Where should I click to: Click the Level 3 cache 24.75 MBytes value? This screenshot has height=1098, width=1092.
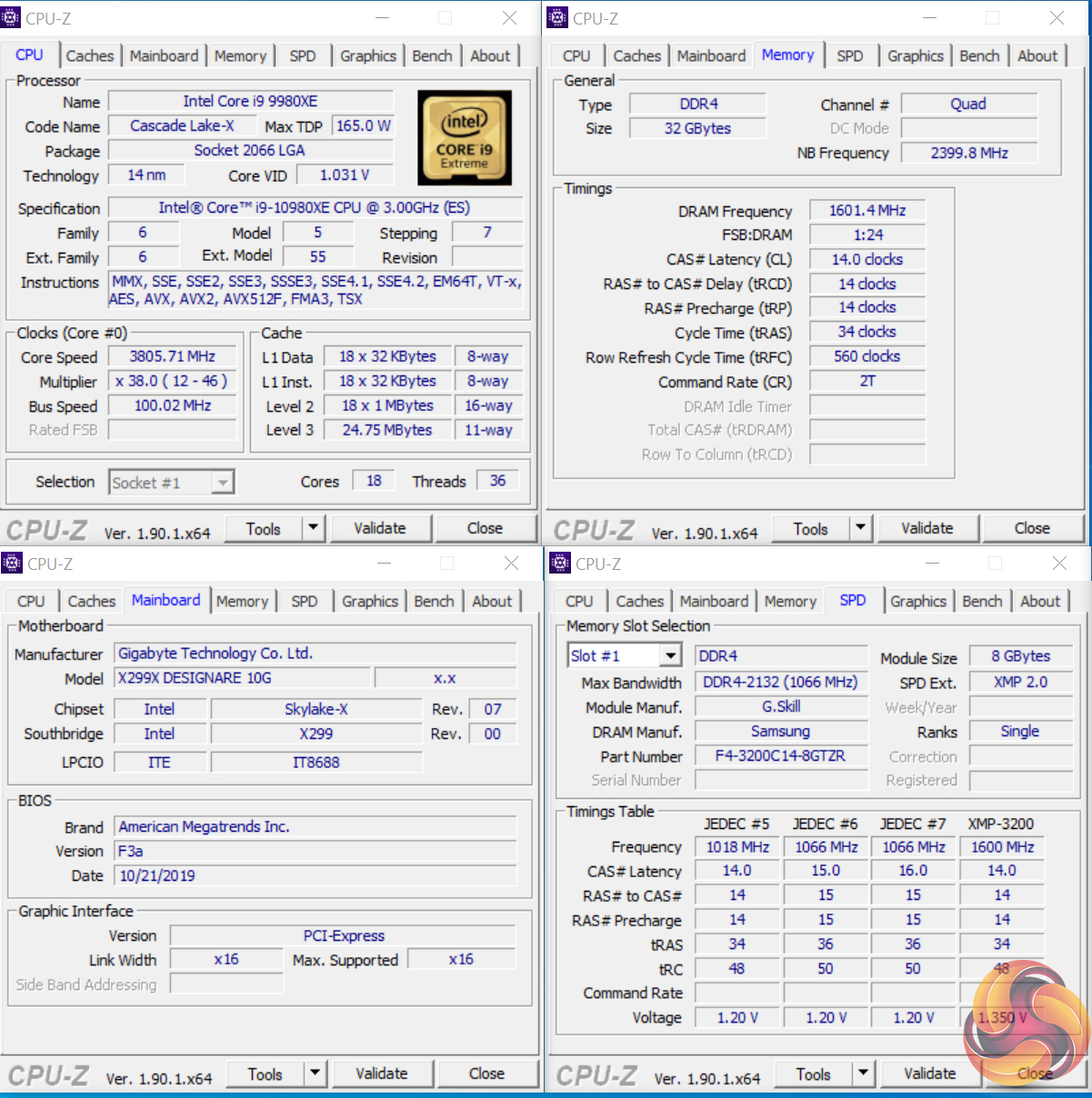(x=387, y=430)
